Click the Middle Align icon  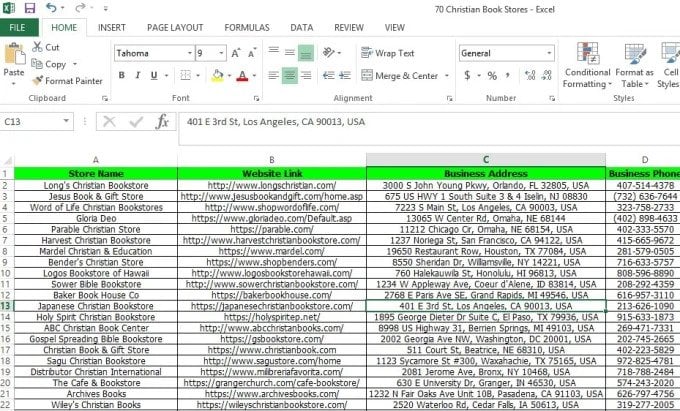click(290, 52)
